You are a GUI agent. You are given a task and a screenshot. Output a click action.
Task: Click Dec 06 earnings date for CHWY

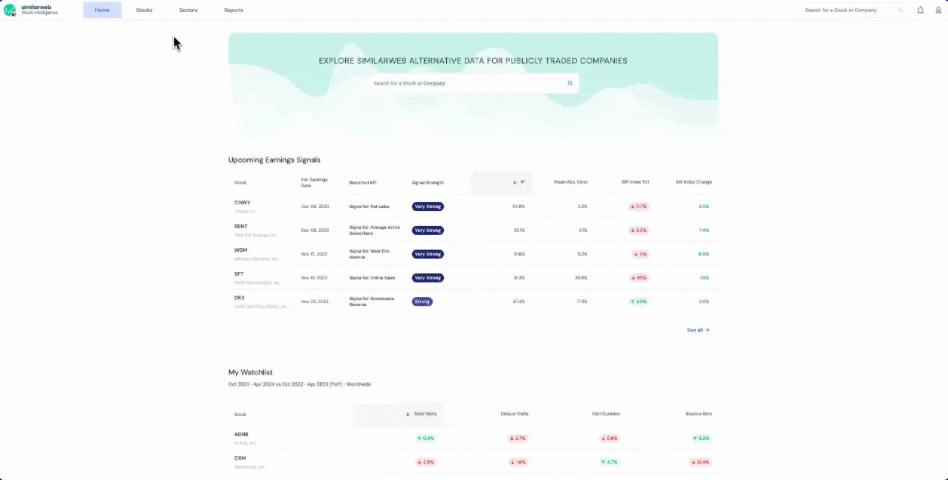tap(315, 206)
